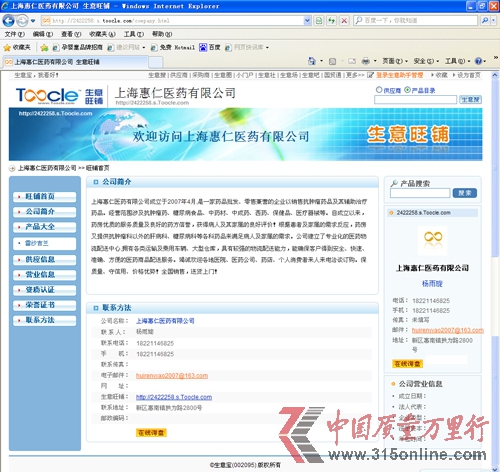Click the 产品搜索 text input field
This screenshot has height=472, width=500.
coord(420,193)
